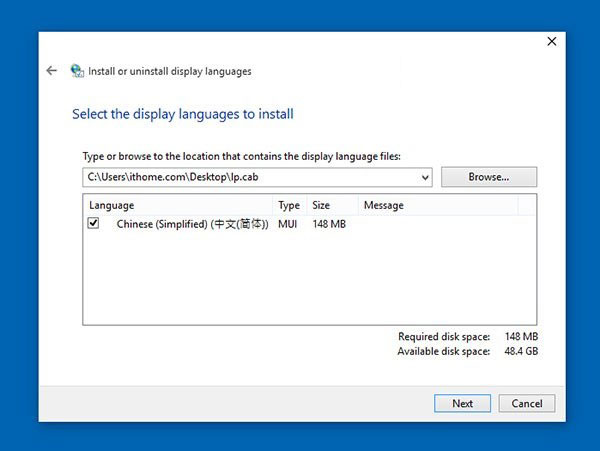Select the Chinese (Simplified) language row
Screen dimensions: 600x451
coord(192,224)
